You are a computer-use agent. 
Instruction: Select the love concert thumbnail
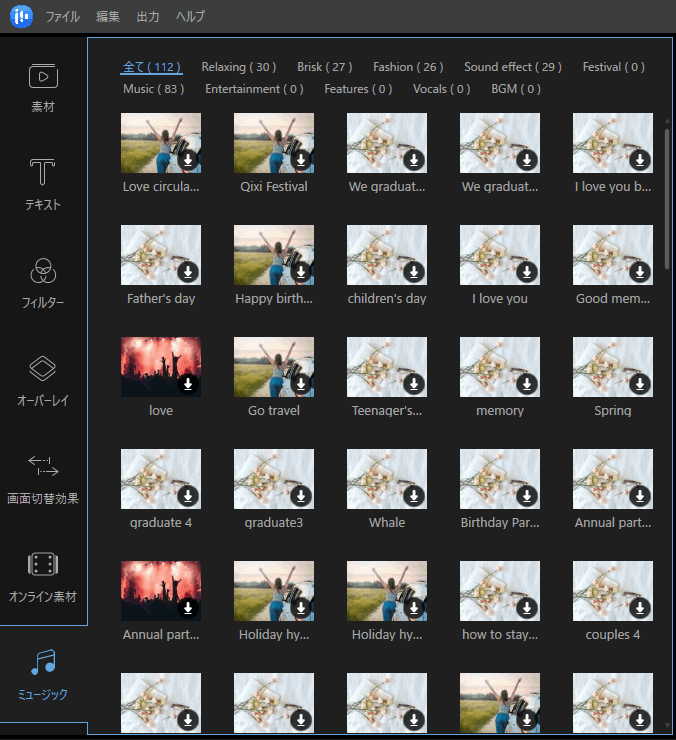point(160,366)
